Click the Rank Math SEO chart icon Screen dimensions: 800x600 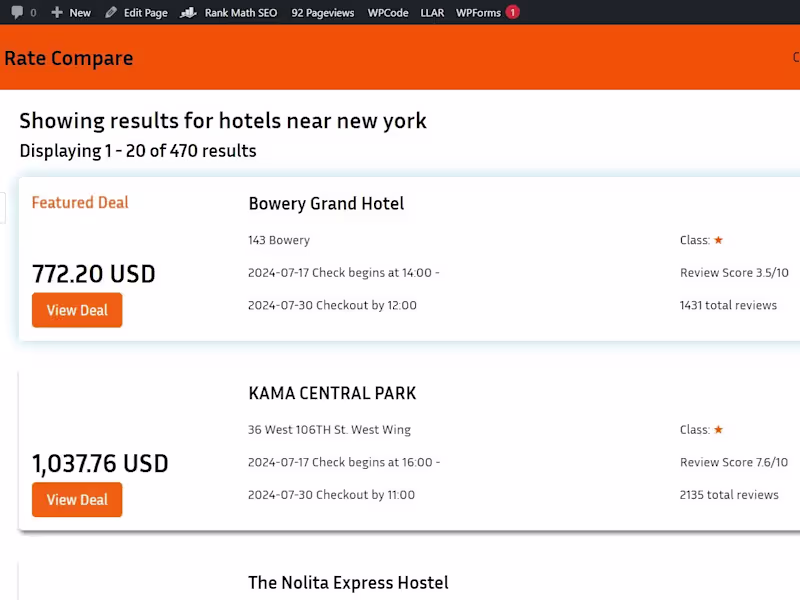click(188, 13)
